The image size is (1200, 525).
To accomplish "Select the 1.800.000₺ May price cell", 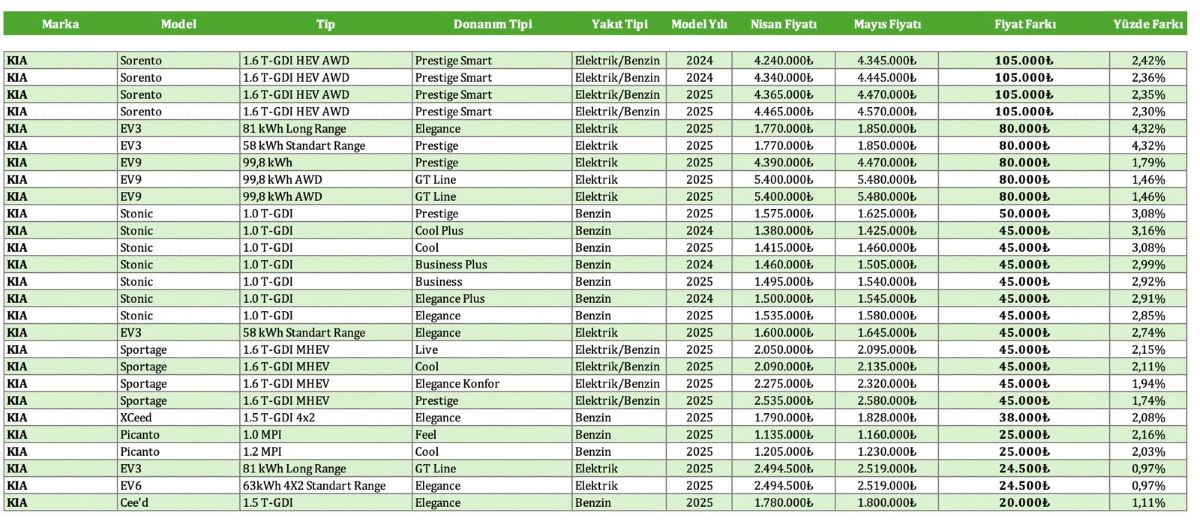I will pyautogui.click(x=886, y=502).
